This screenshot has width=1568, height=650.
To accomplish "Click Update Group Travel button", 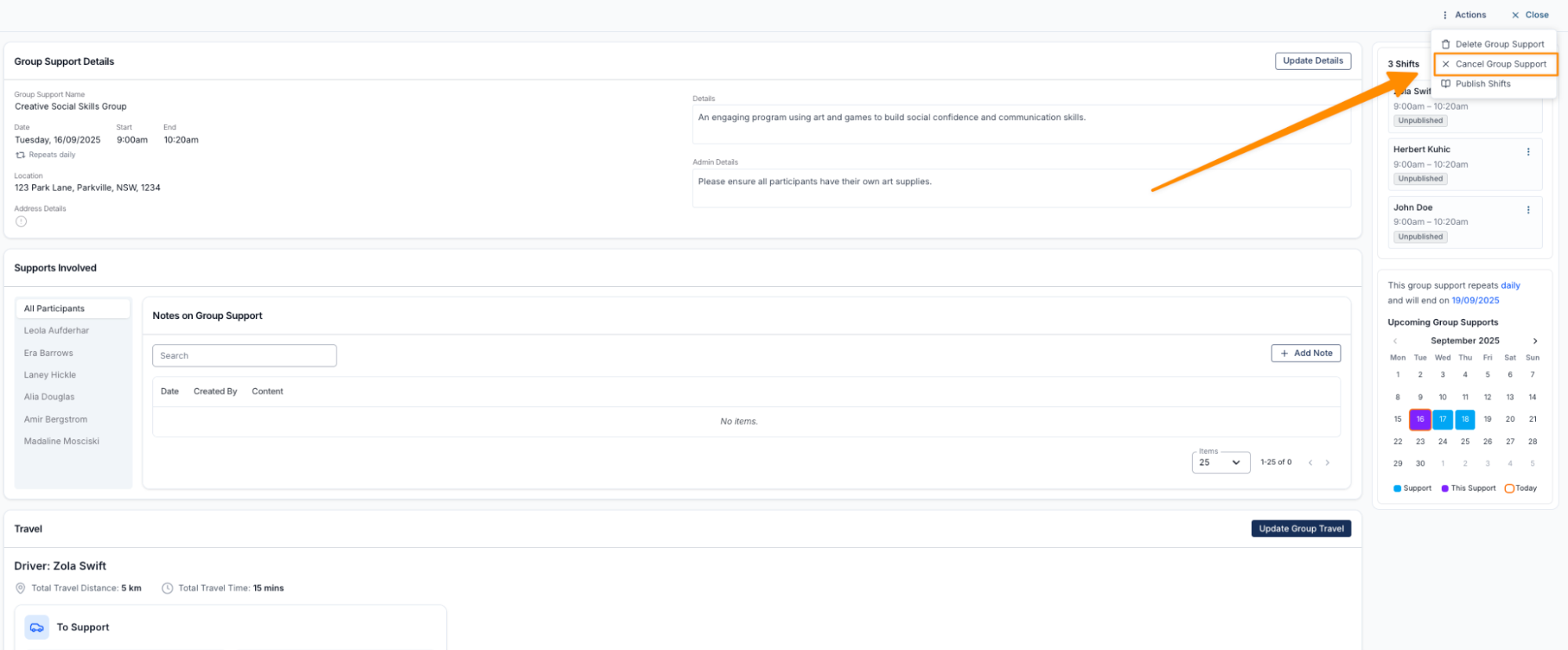I will coord(1301,528).
